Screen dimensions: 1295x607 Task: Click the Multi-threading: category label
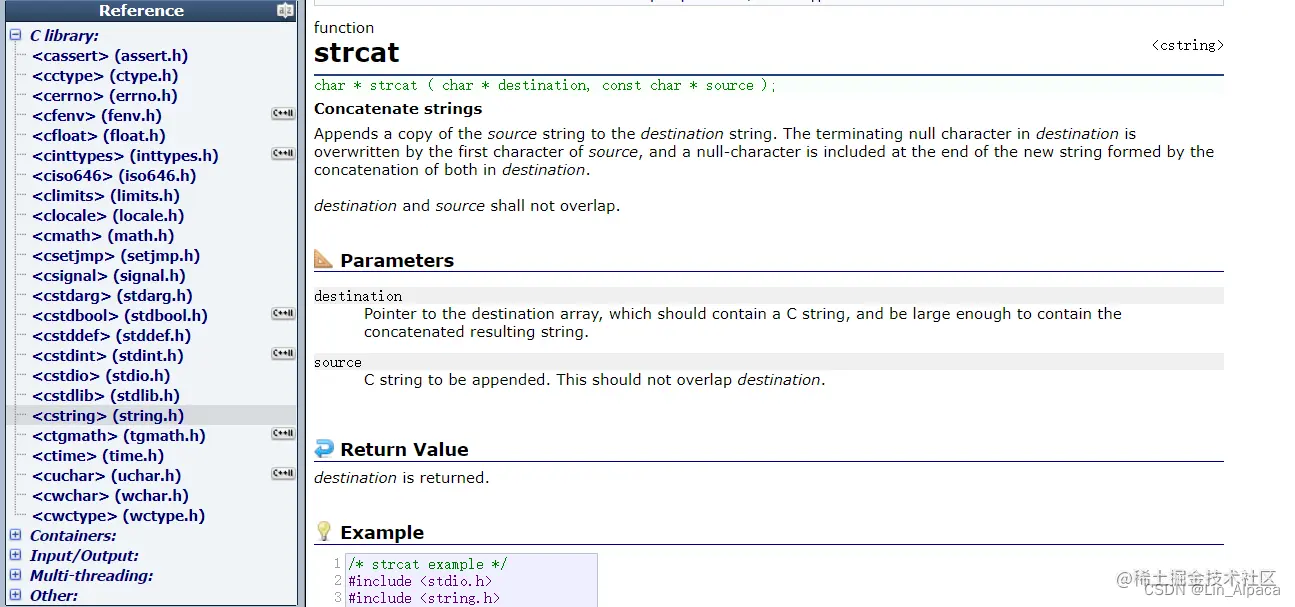(92, 576)
